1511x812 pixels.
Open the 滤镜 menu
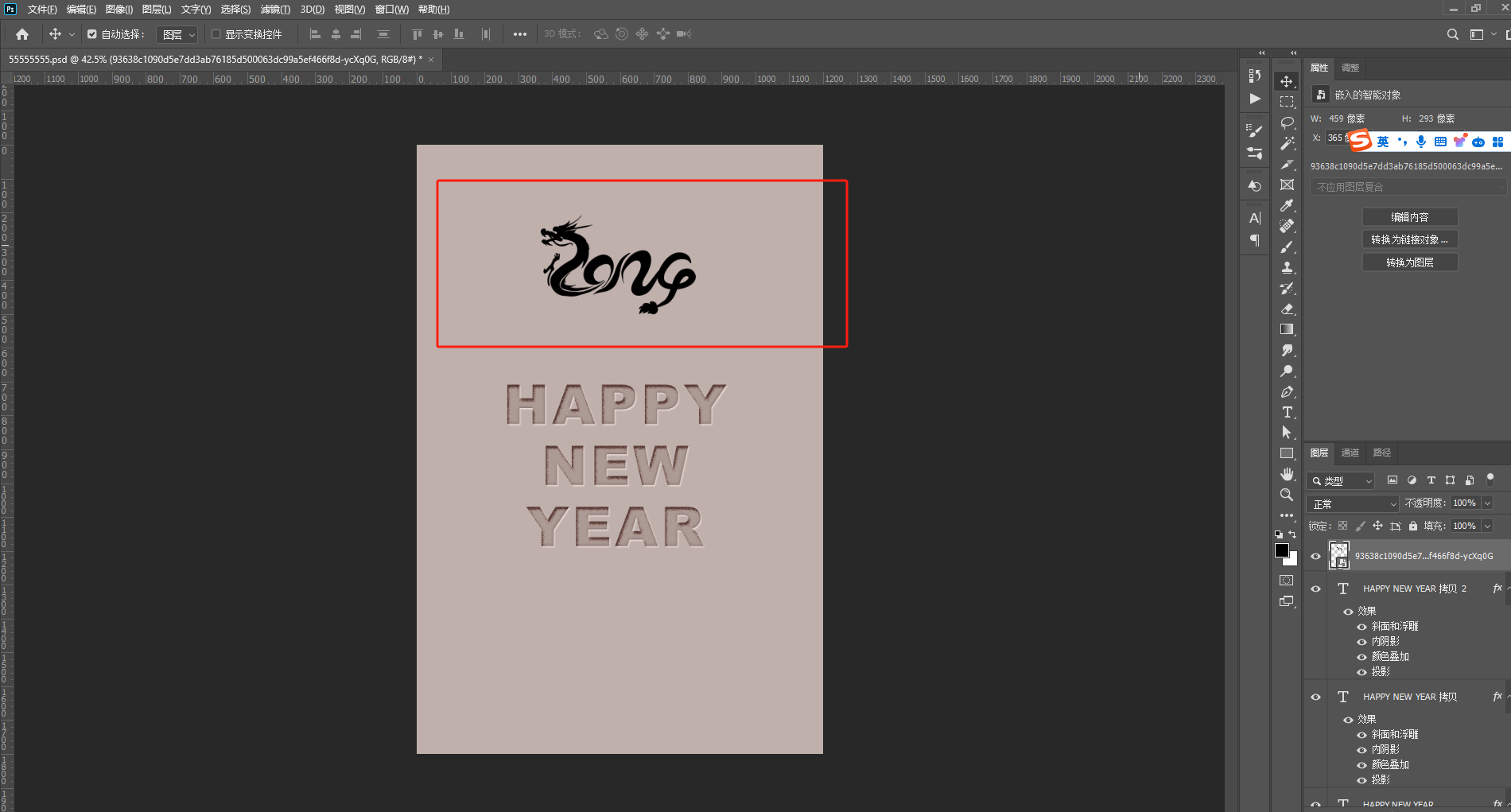click(275, 10)
